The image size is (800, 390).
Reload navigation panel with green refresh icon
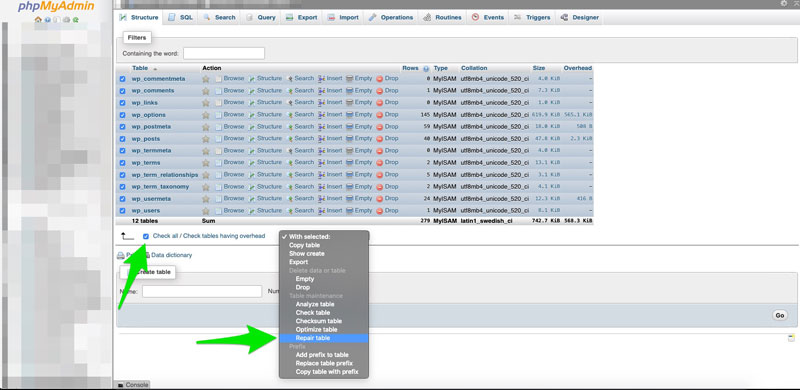tap(76, 20)
